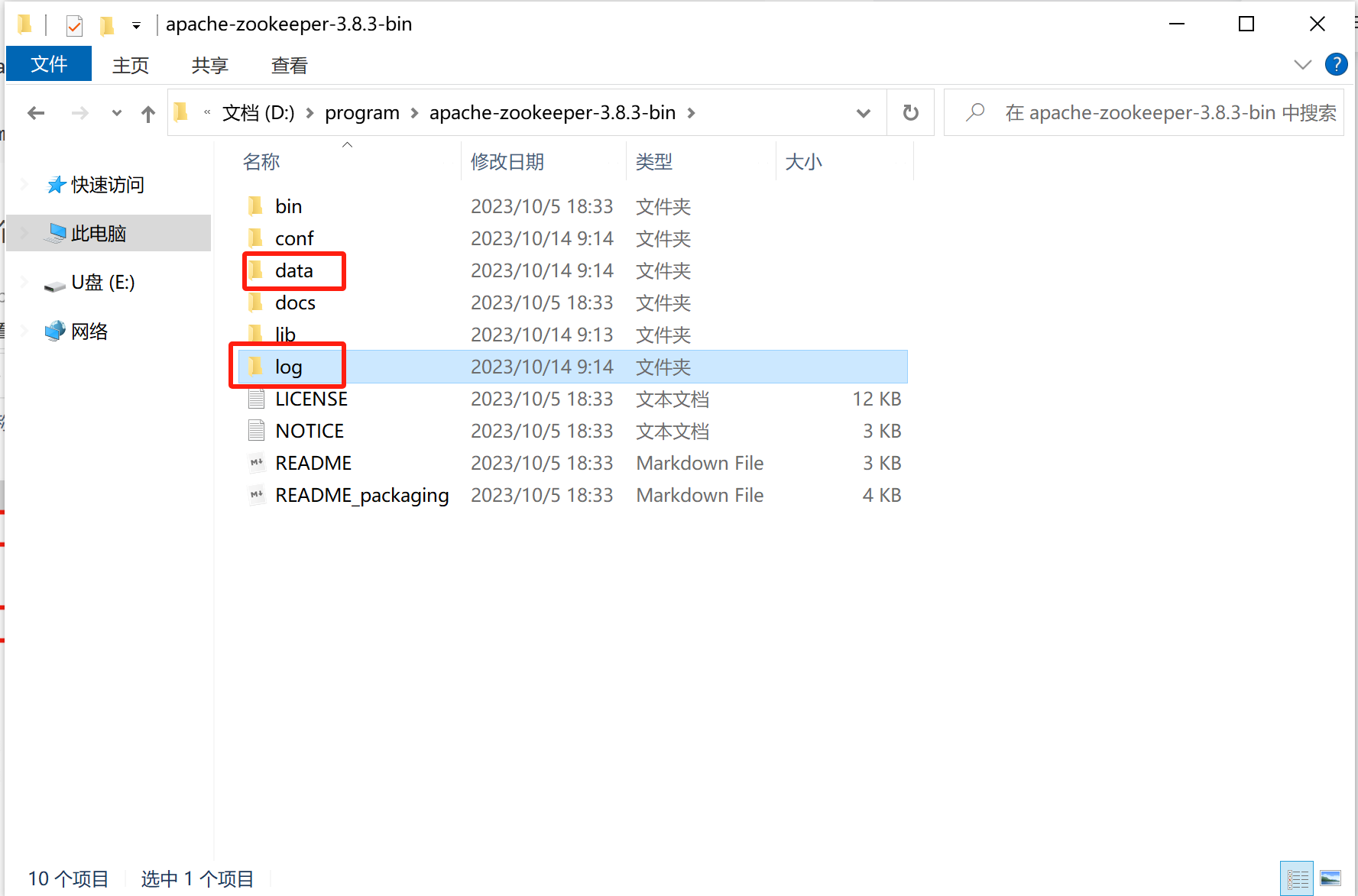Image resolution: width=1358 pixels, height=896 pixels.
Task: Open the conf folder
Action: (293, 238)
